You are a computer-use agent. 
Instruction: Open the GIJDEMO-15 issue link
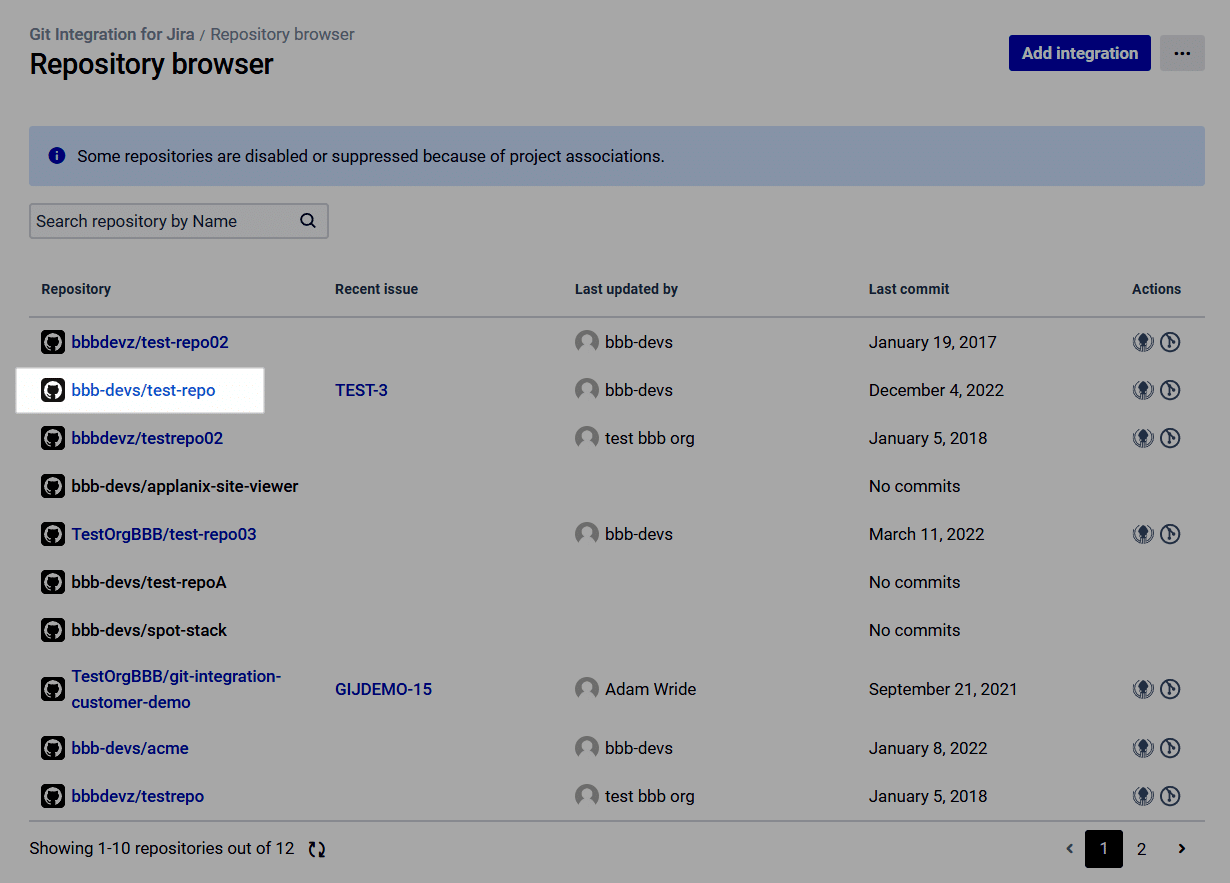point(383,689)
